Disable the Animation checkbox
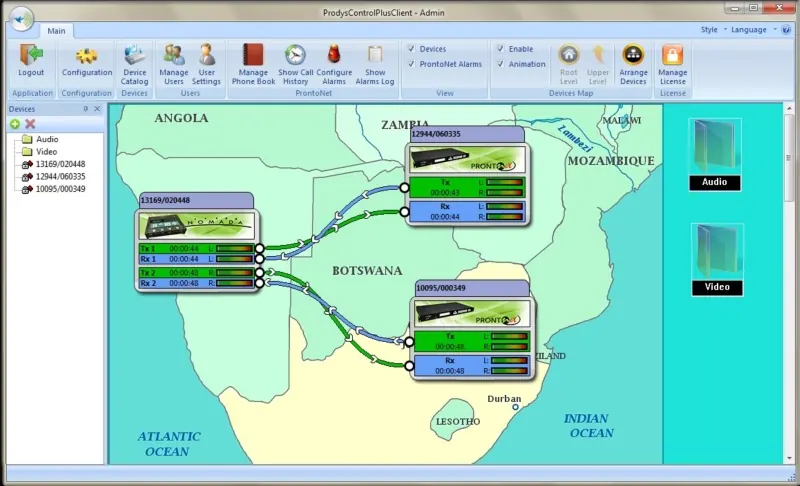800x486 pixels. pos(501,64)
